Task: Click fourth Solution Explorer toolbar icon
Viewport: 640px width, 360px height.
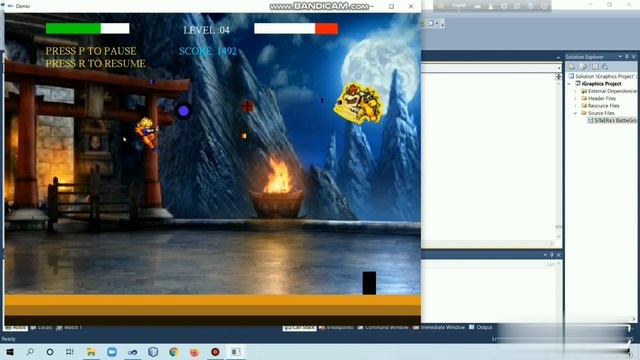Action: click(605, 67)
